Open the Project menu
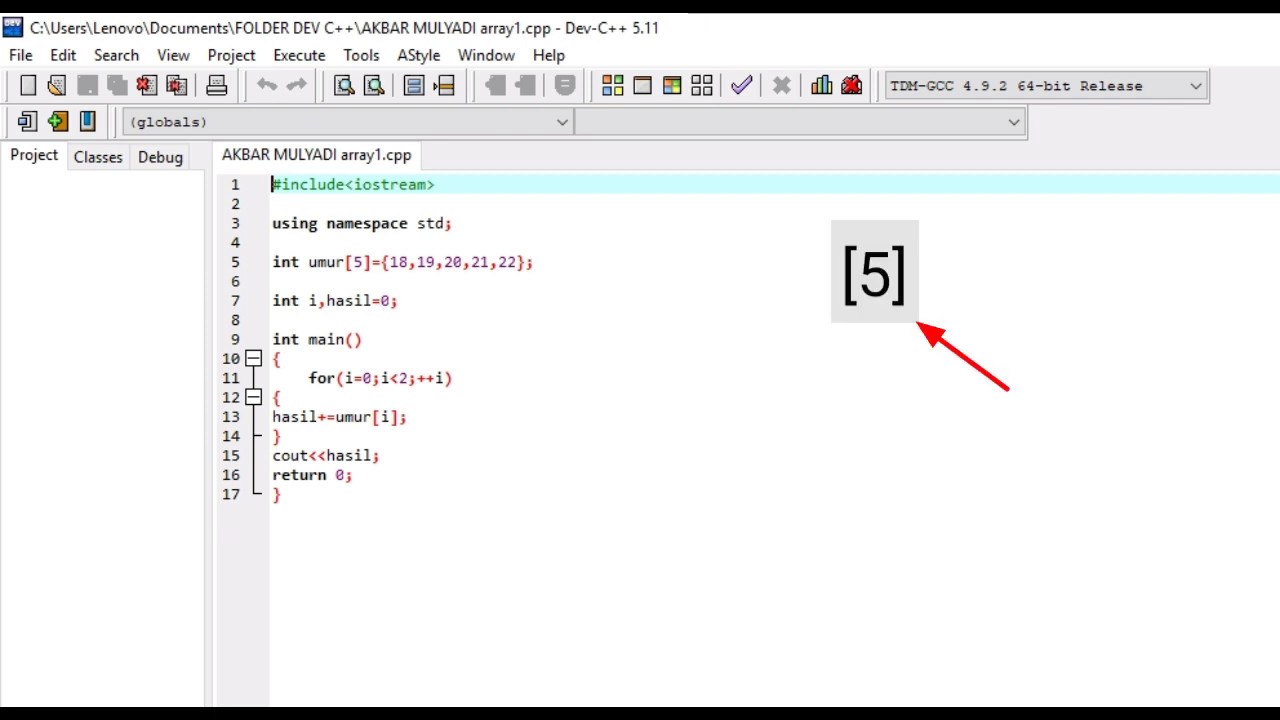The image size is (1280, 720). (x=231, y=55)
